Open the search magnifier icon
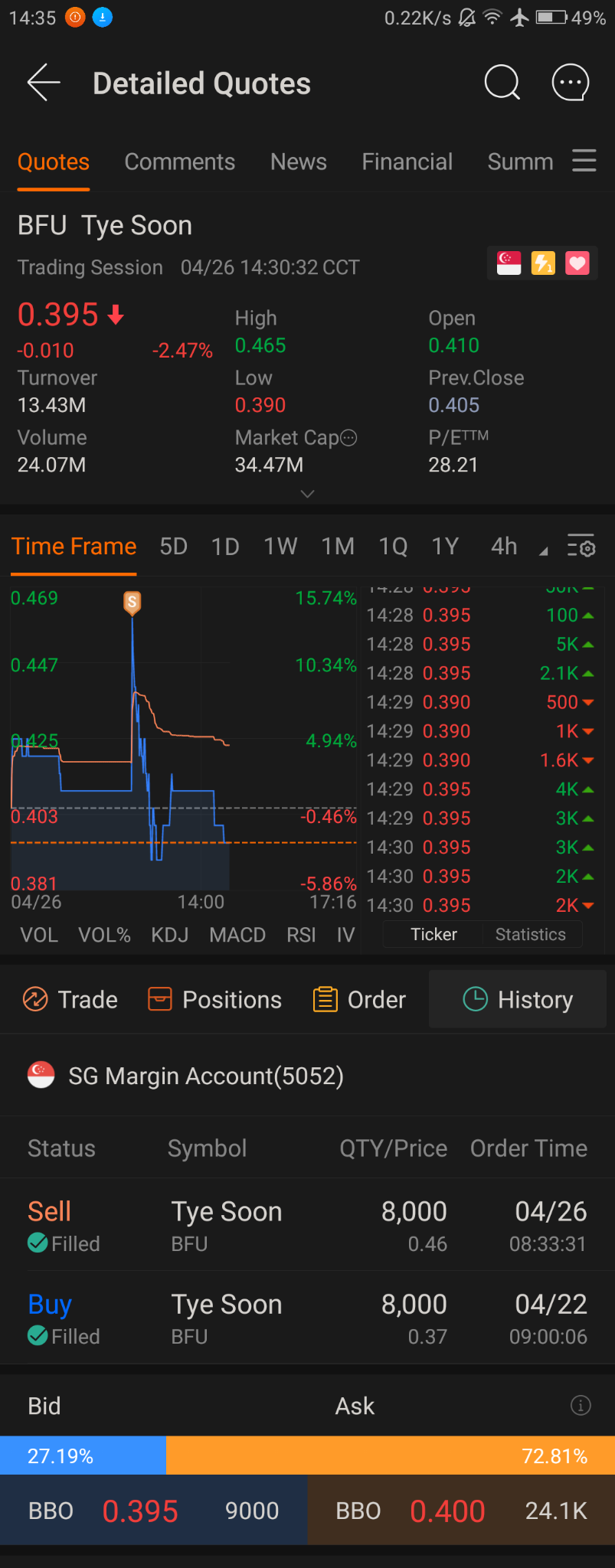This screenshot has height=1568, width=615. pyautogui.click(x=502, y=83)
